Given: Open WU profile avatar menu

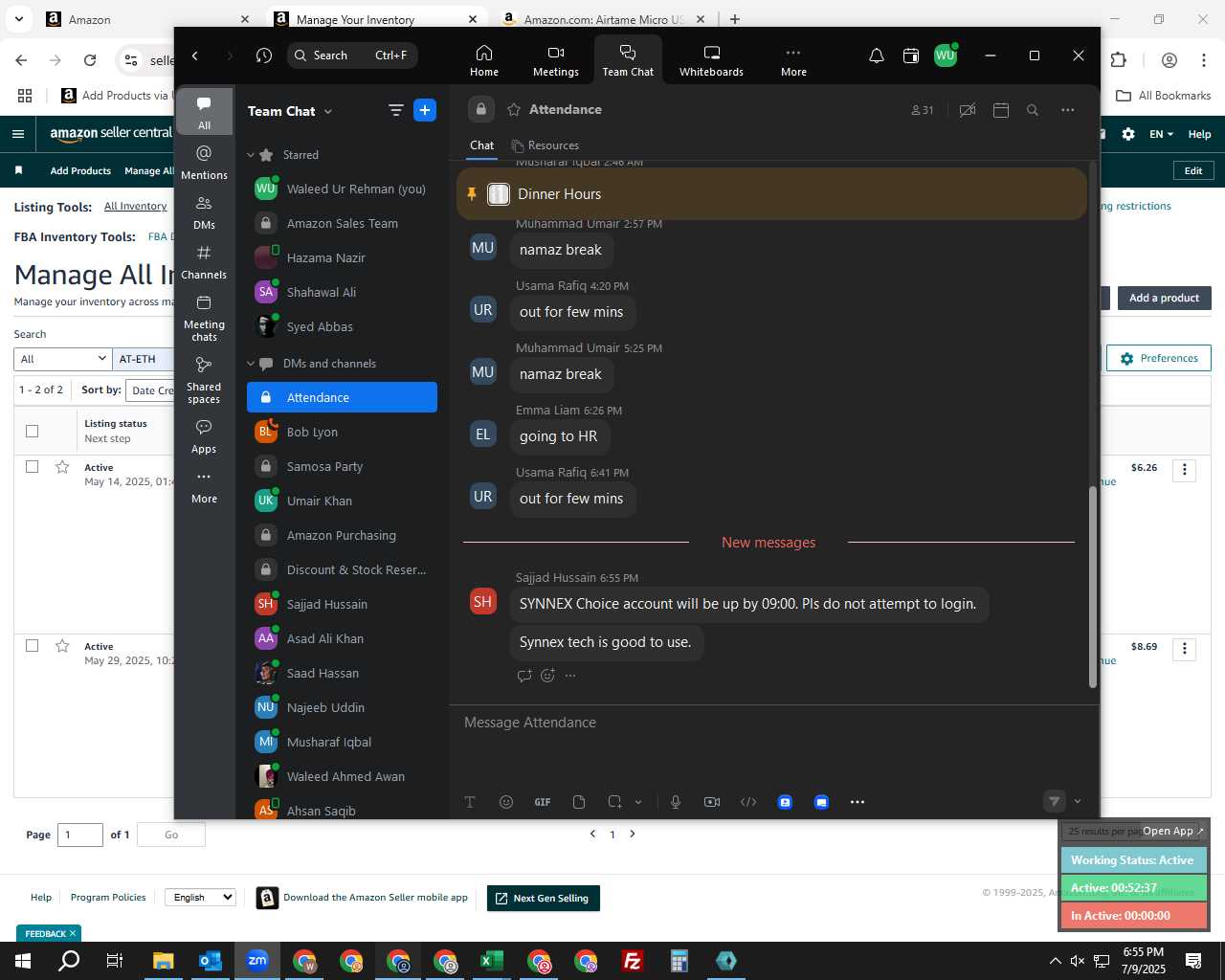Looking at the screenshot, I should [946, 56].
